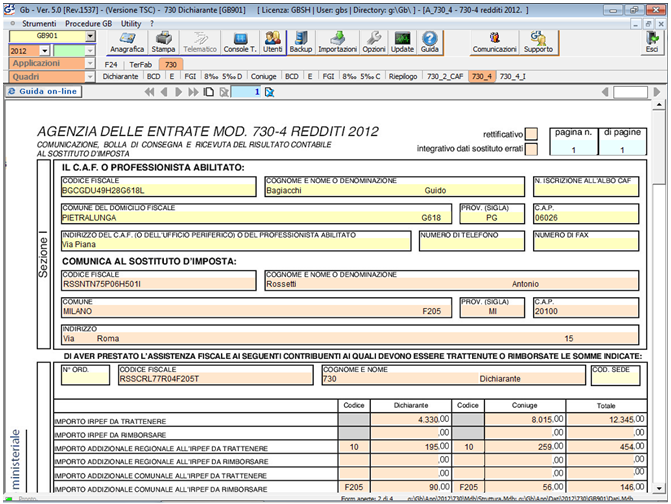Open the 2012 year dropdown
The height and width of the screenshot is (504, 671).
click(x=45, y=51)
